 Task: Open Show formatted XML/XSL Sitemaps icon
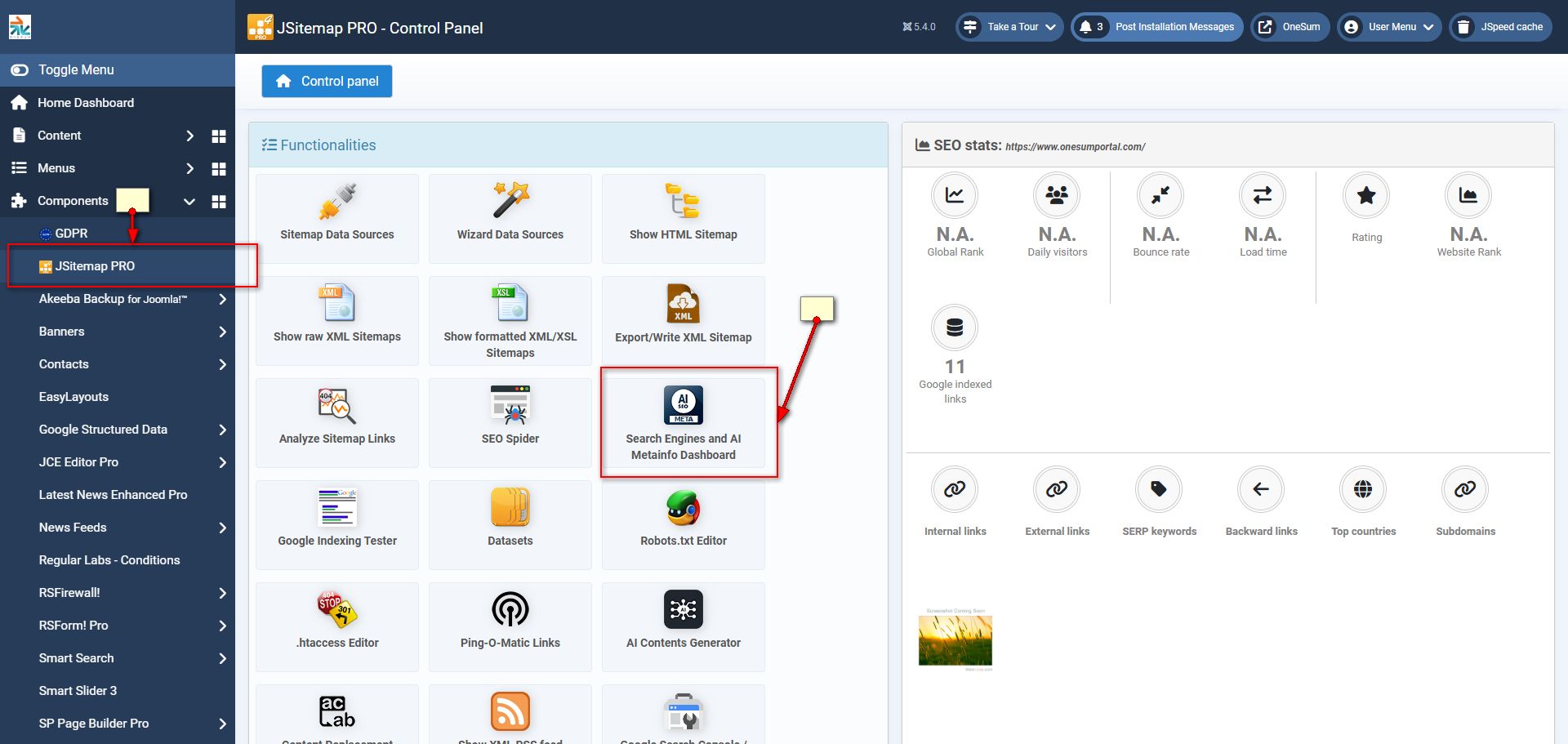pyautogui.click(x=510, y=304)
